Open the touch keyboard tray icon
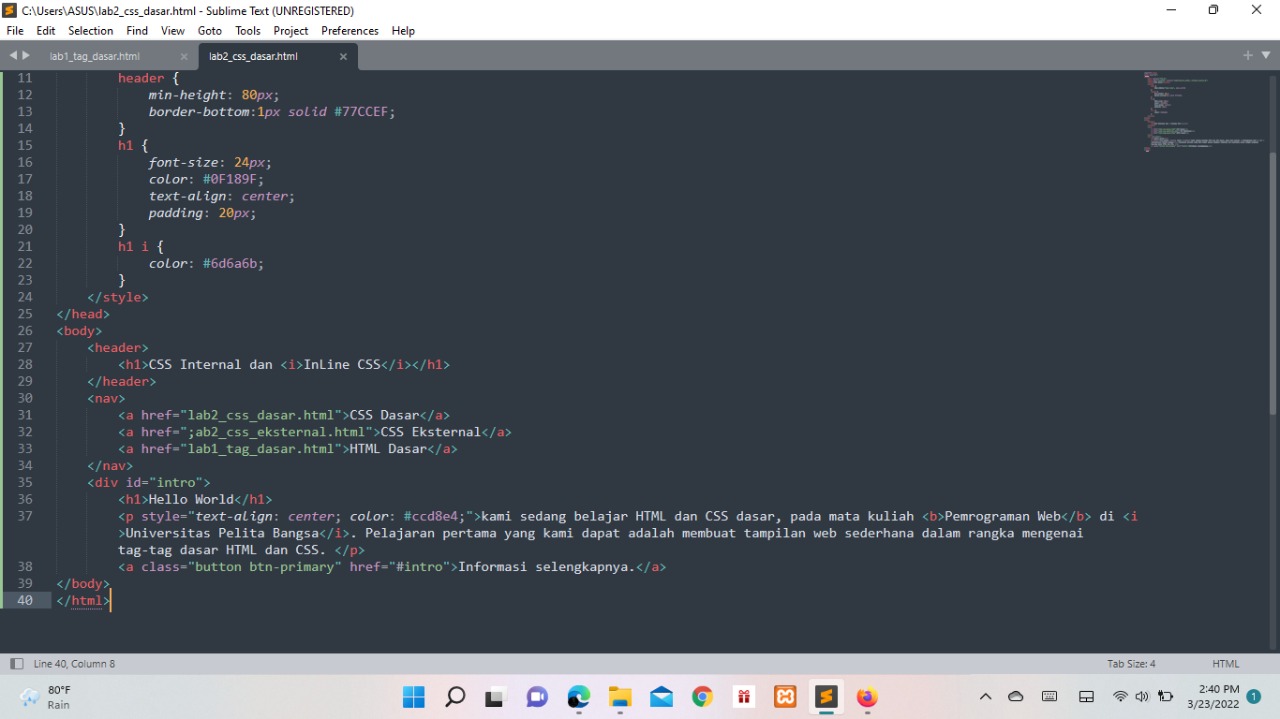 pyautogui.click(x=1049, y=697)
